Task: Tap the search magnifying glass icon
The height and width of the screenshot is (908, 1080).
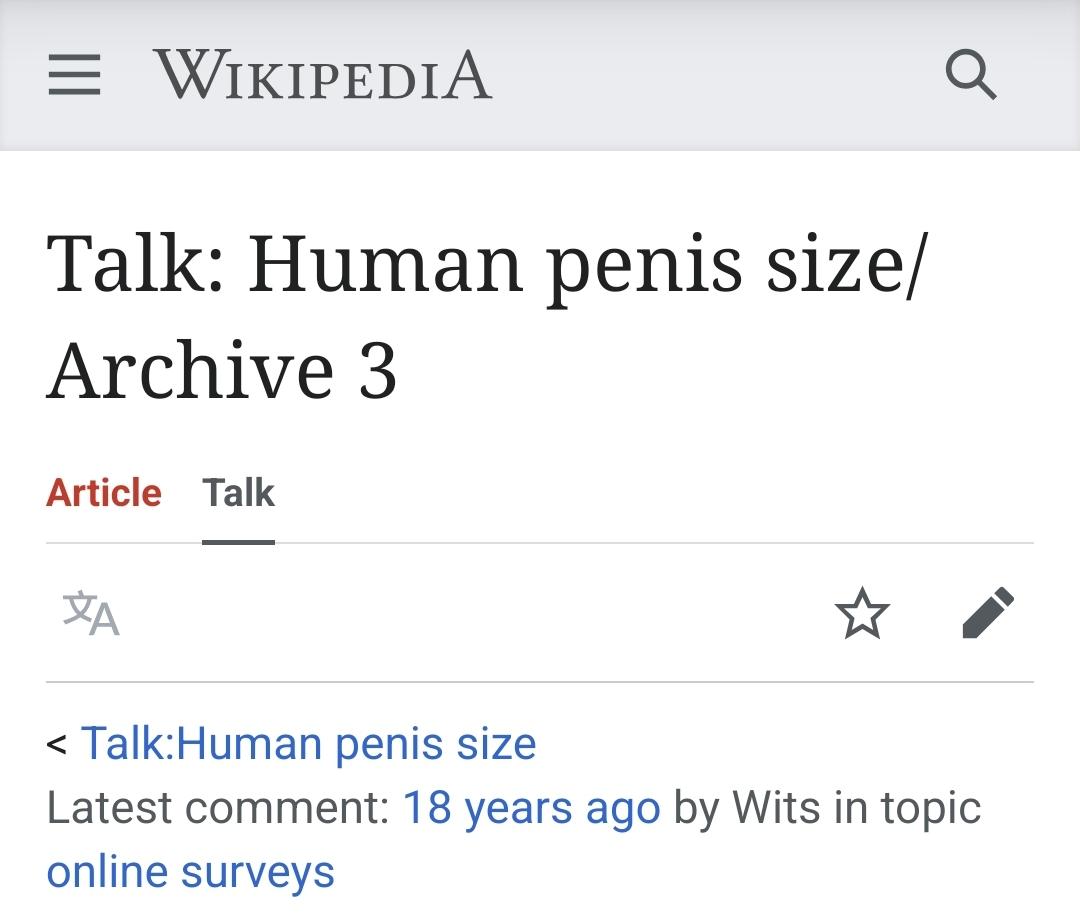Action: pos(970,75)
